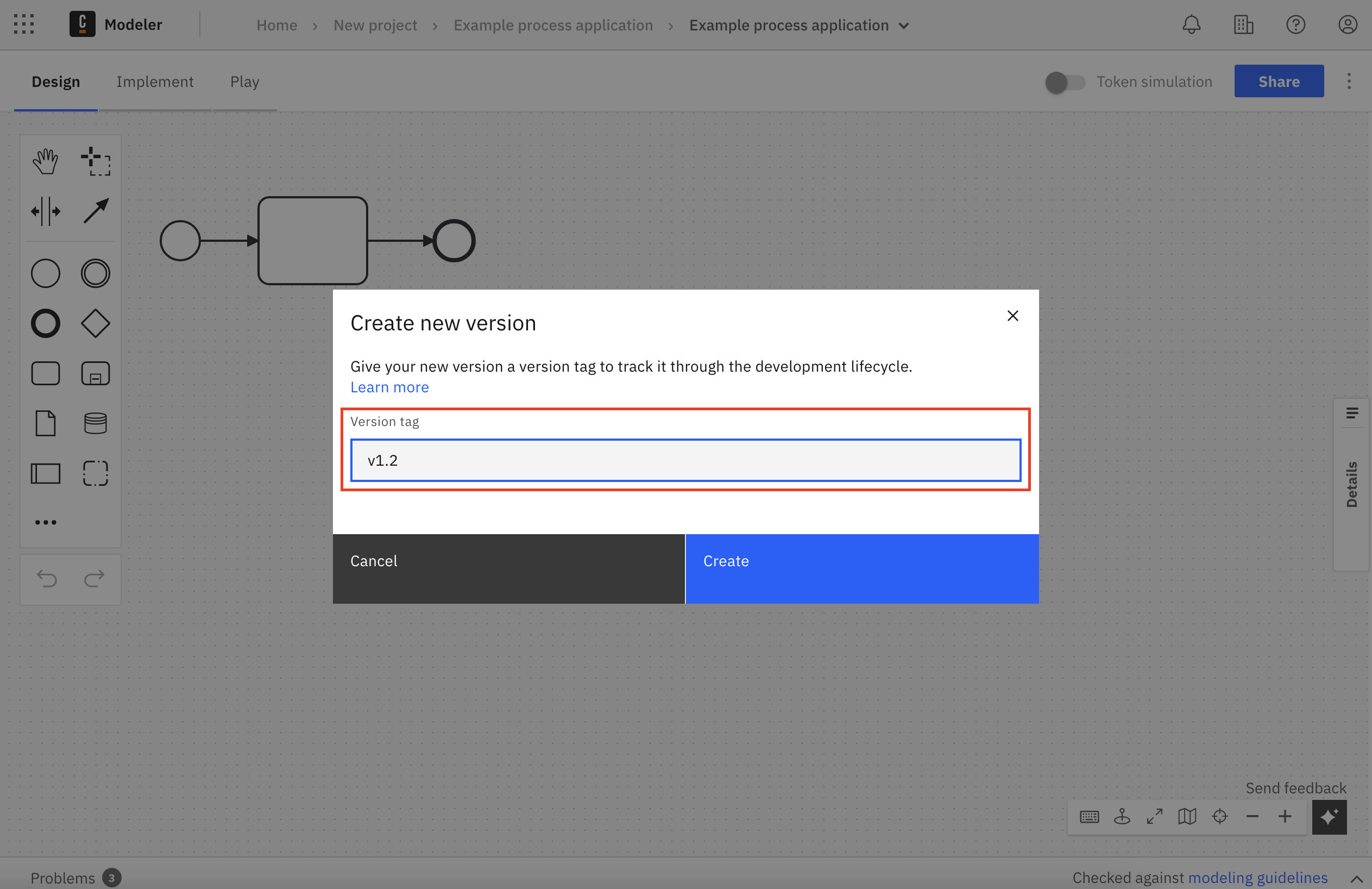Screen dimensions: 1372x889
Task: Switch to the Implement tab
Action: (155, 81)
